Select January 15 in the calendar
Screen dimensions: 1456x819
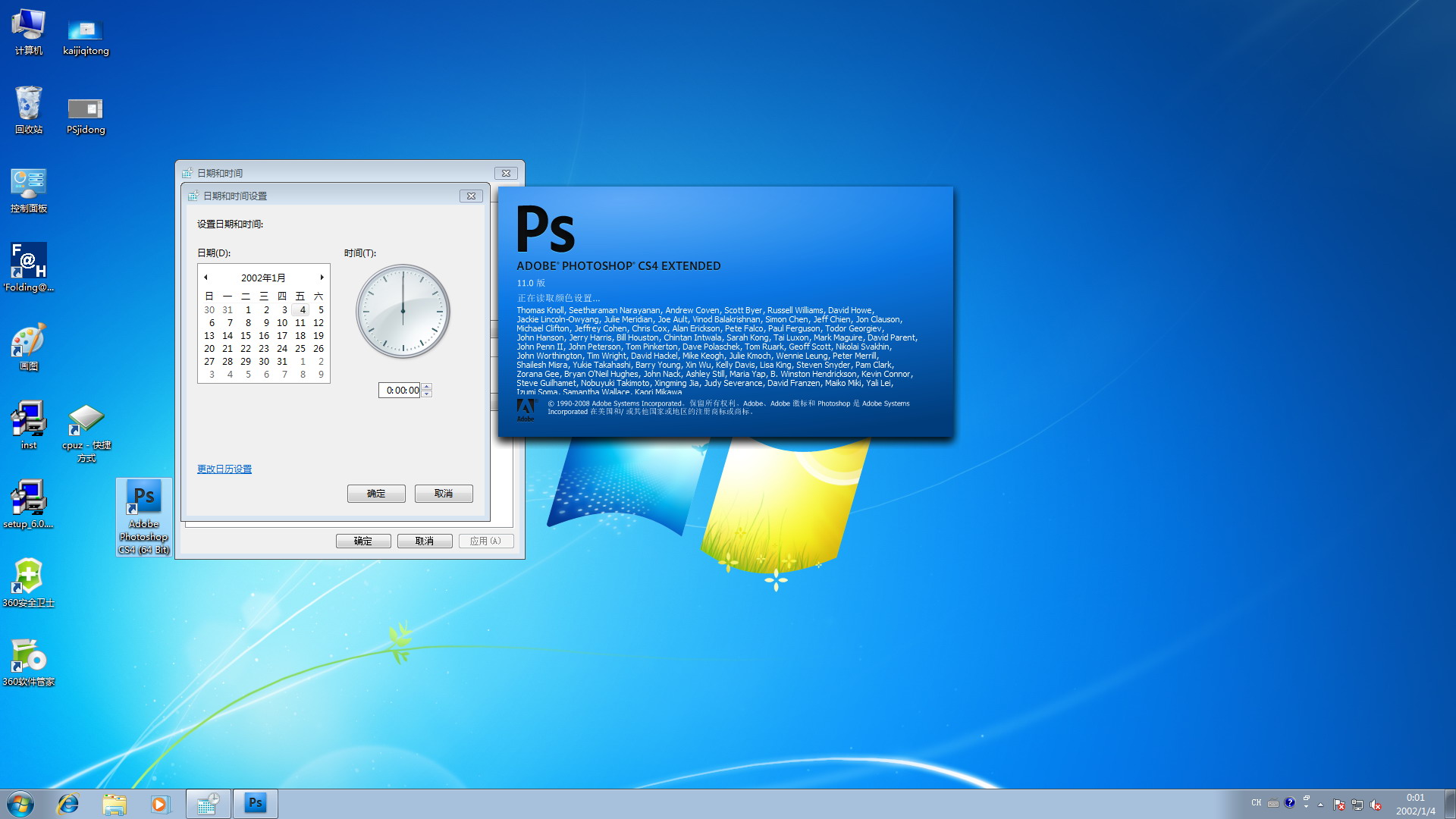(x=246, y=336)
